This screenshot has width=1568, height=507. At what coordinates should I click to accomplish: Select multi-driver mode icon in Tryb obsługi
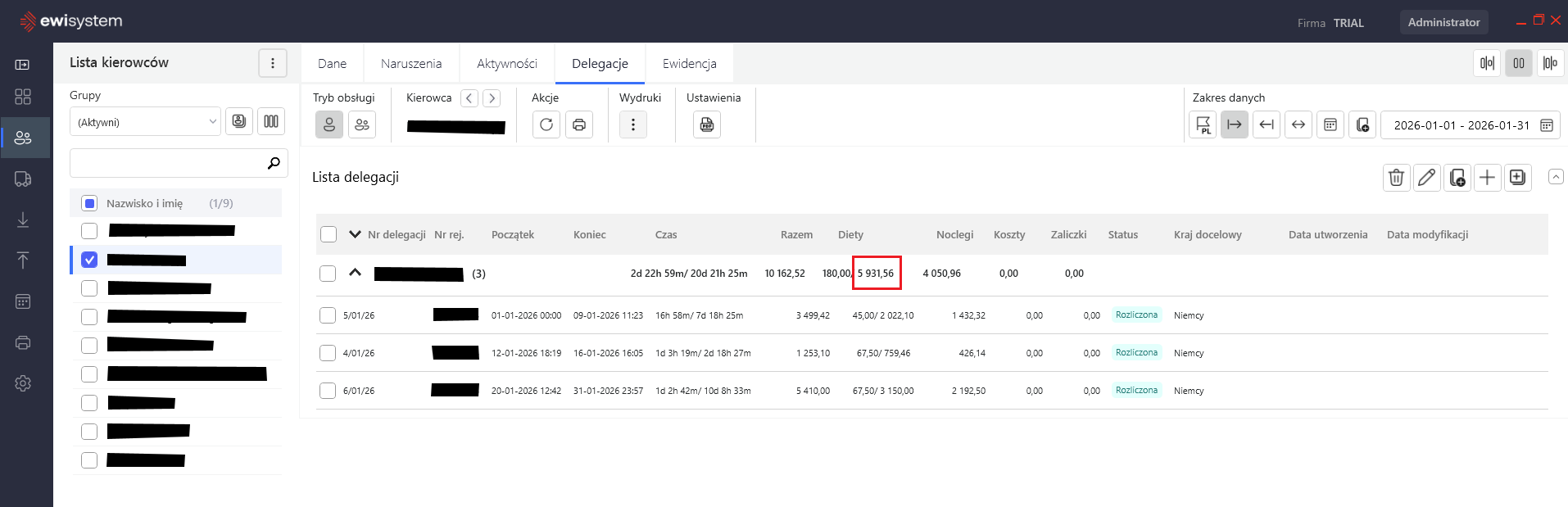(362, 124)
